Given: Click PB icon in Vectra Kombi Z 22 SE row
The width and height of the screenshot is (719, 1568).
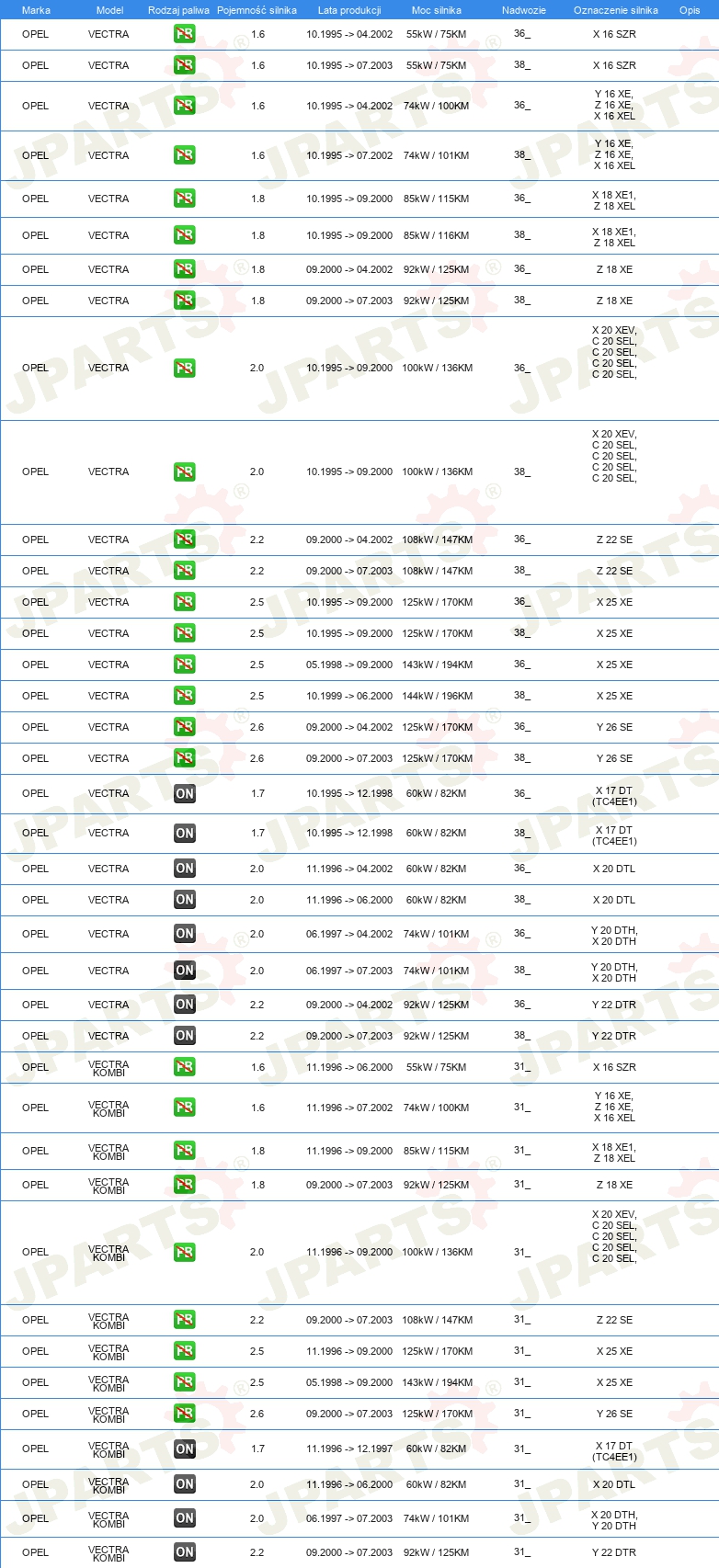Looking at the screenshot, I should [x=185, y=1320].
